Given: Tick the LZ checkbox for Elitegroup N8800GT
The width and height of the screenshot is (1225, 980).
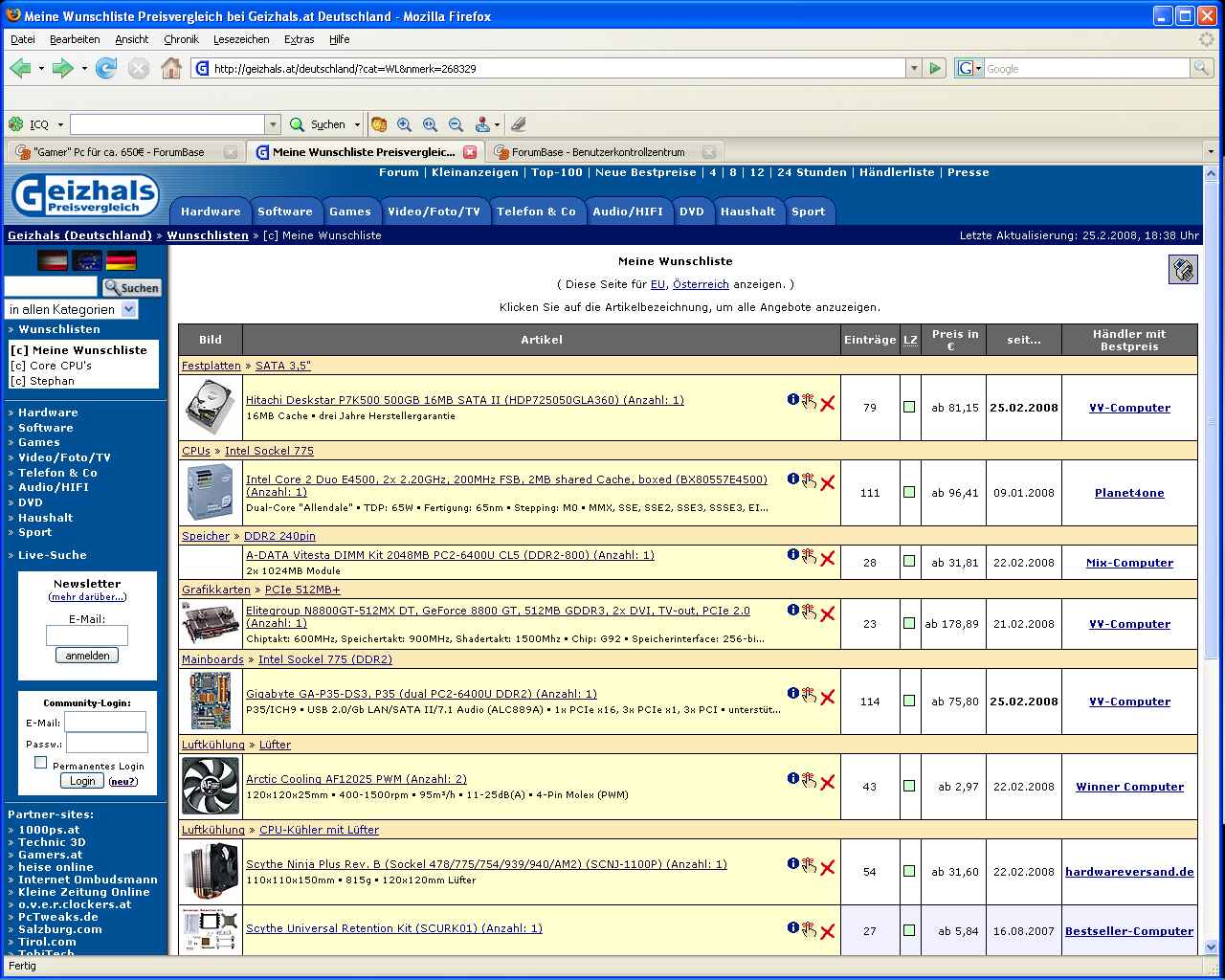Looking at the screenshot, I should click(x=909, y=623).
